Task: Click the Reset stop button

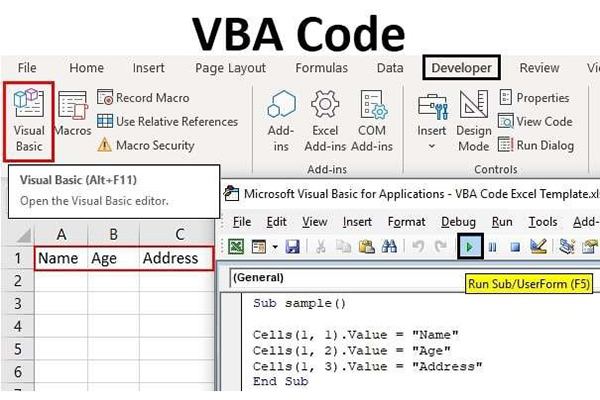Action: click(515, 247)
